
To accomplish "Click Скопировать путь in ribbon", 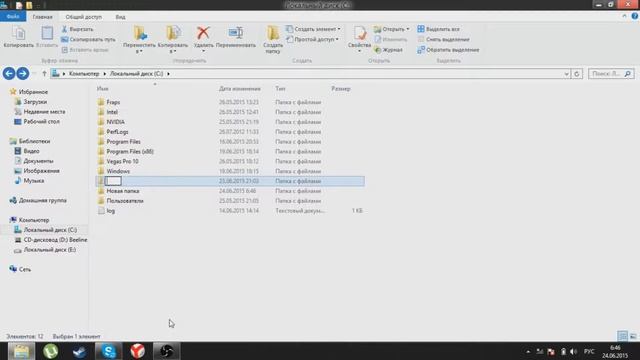I will click(x=88, y=40).
